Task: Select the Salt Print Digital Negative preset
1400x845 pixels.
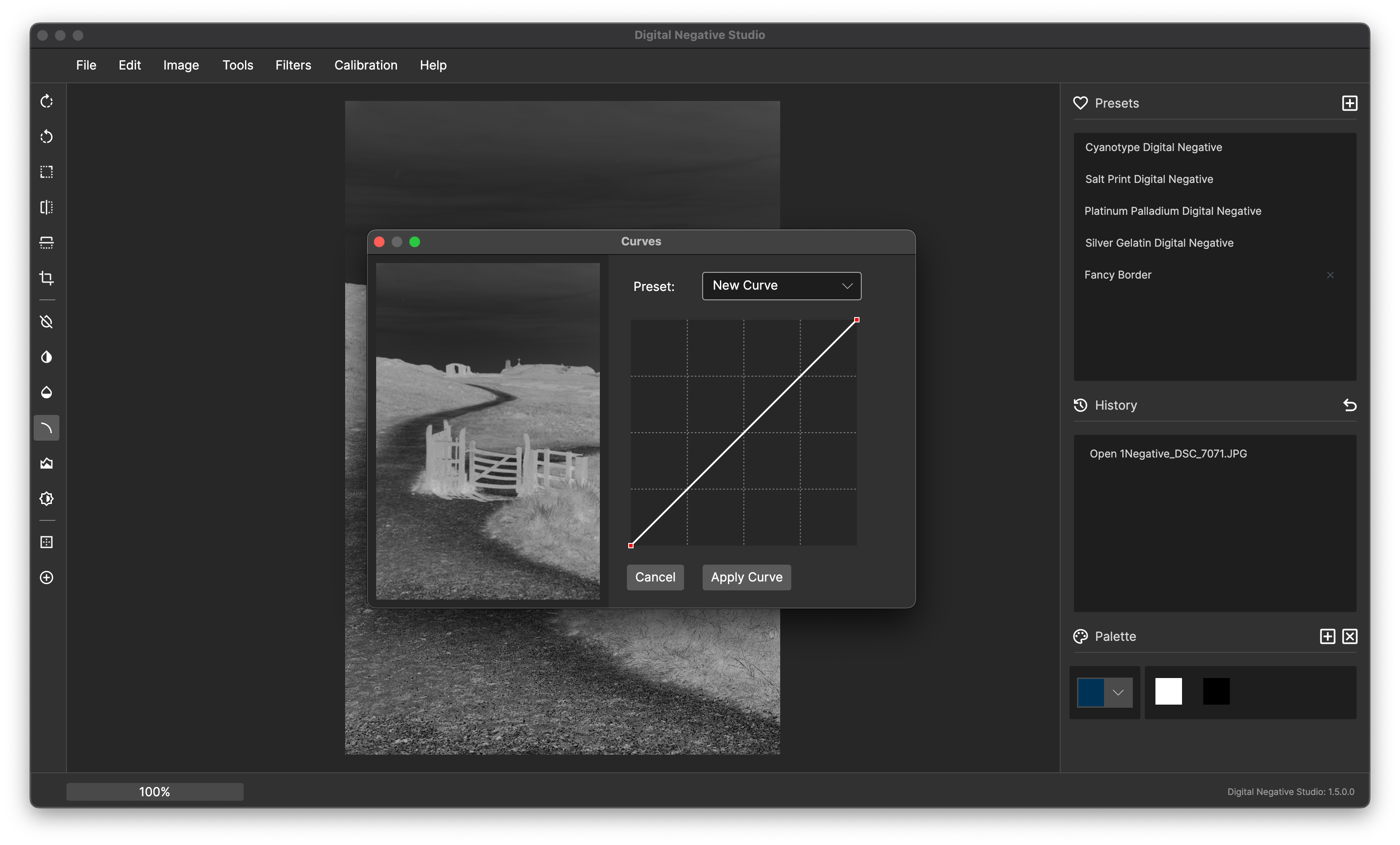Action: 1148,179
